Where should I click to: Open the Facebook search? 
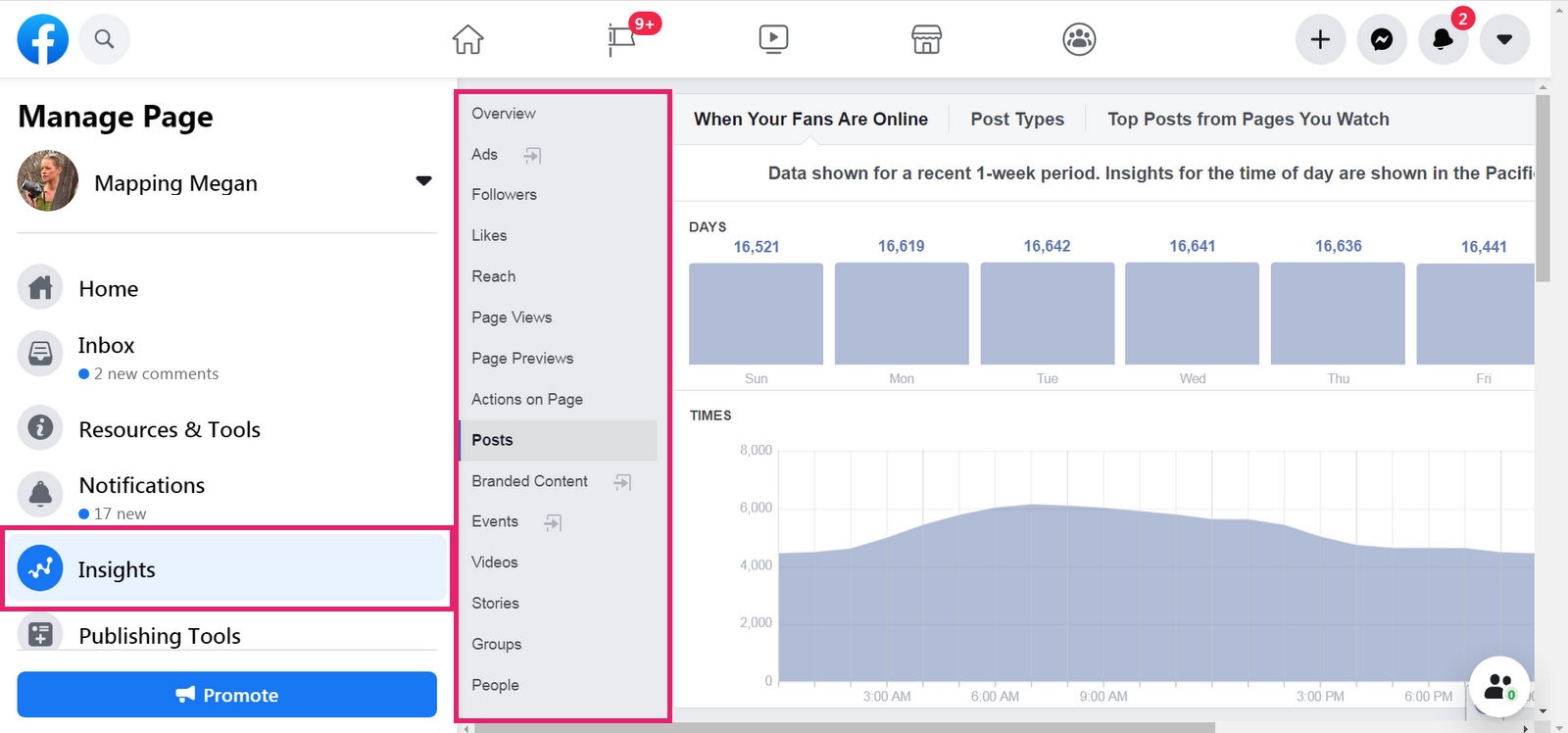pyautogui.click(x=104, y=39)
